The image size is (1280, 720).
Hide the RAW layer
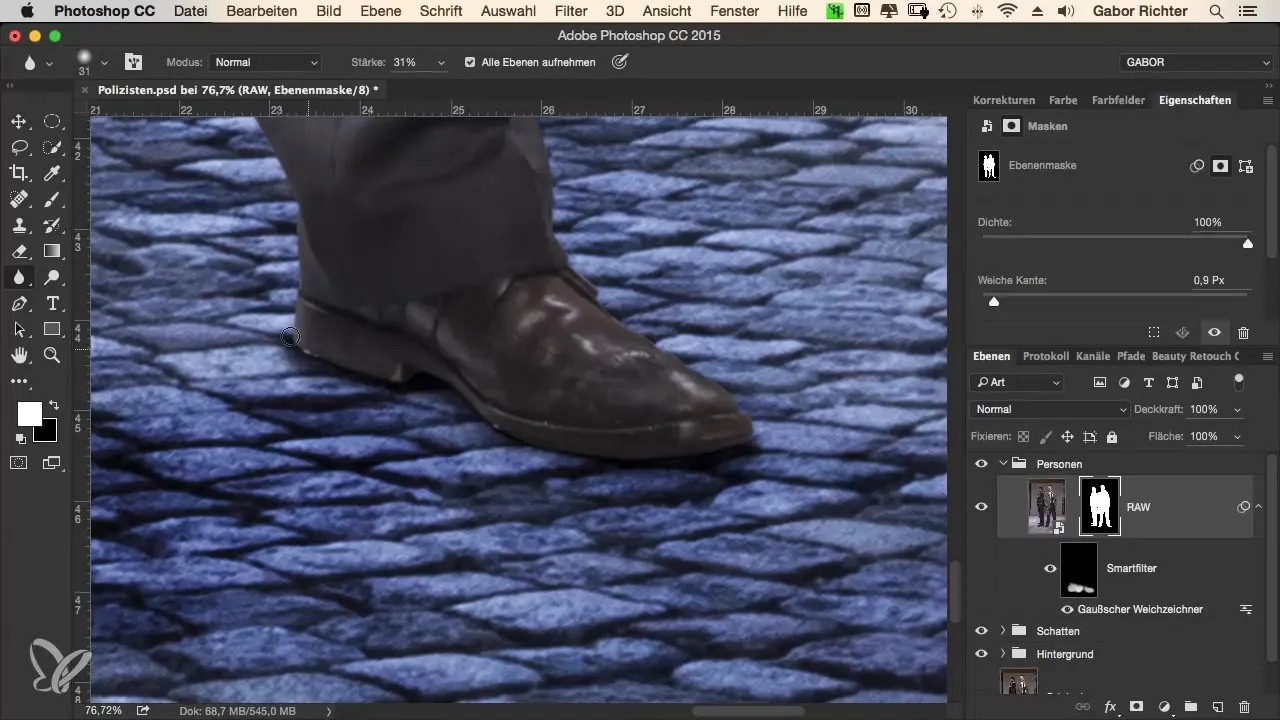(981, 507)
